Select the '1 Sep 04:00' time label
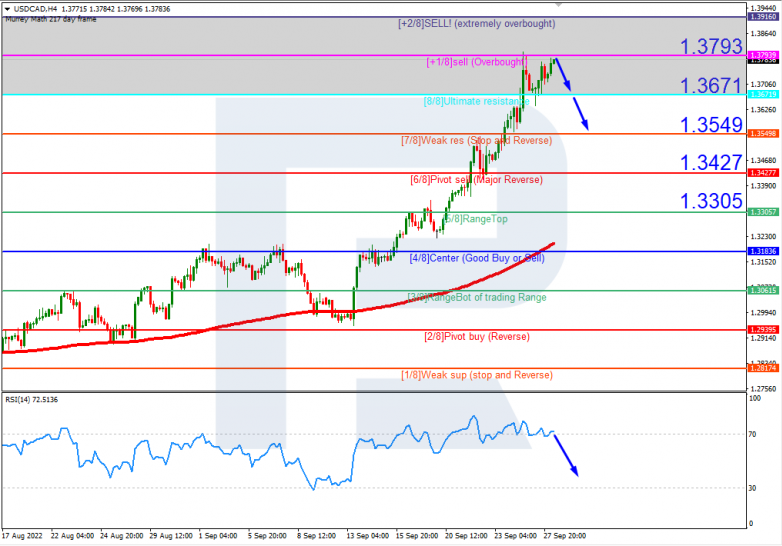The image size is (782, 546). click(218, 536)
